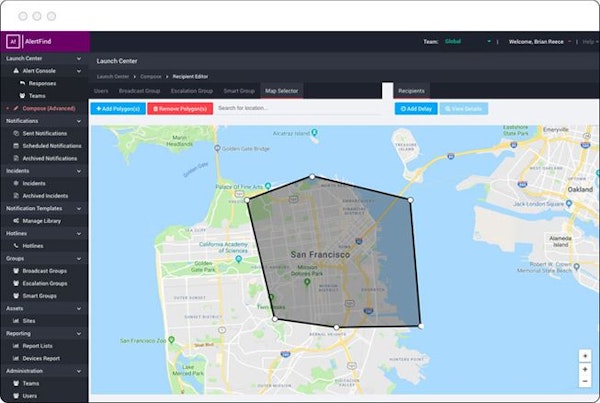Open Teams under Alert Console
Screen dimensions: 600x403
(37, 96)
